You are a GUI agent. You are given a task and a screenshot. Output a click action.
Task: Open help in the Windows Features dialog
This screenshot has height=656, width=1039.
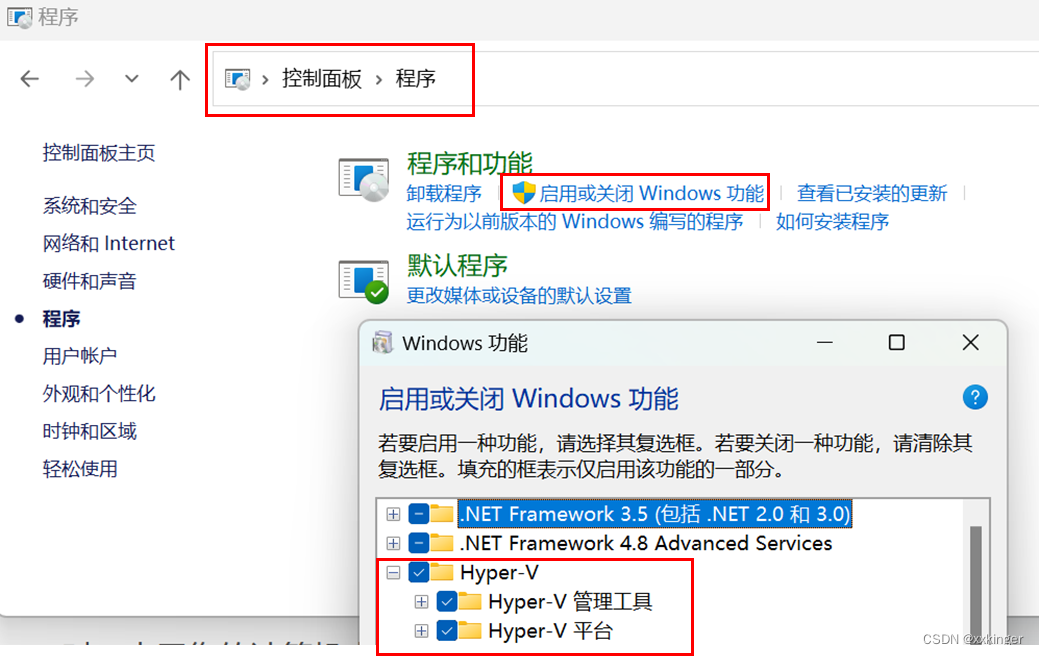(x=975, y=398)
